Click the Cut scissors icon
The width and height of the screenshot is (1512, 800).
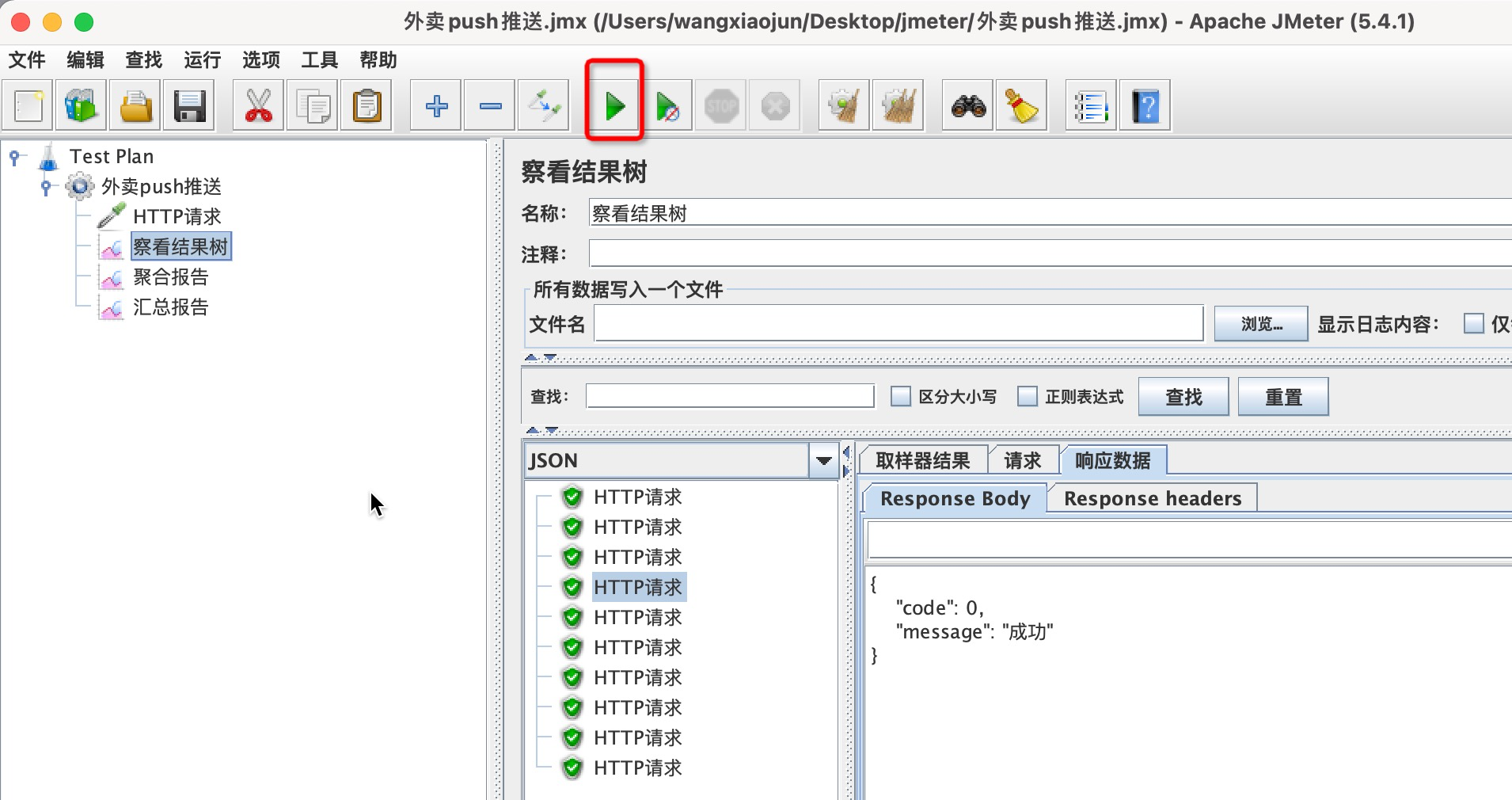[259, 105]
